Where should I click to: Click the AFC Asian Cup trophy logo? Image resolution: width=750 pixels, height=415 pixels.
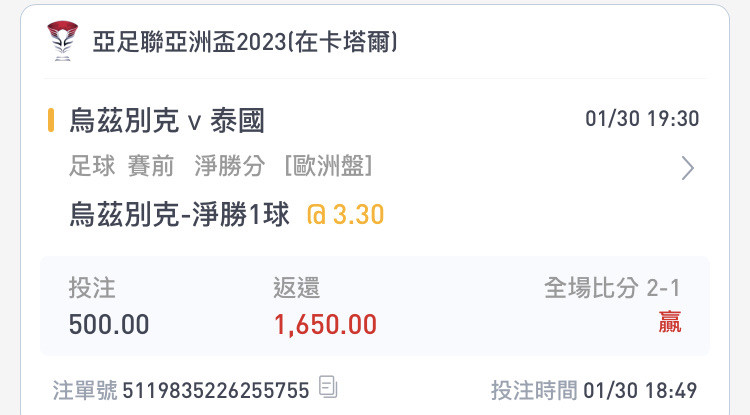click(63, 41)
